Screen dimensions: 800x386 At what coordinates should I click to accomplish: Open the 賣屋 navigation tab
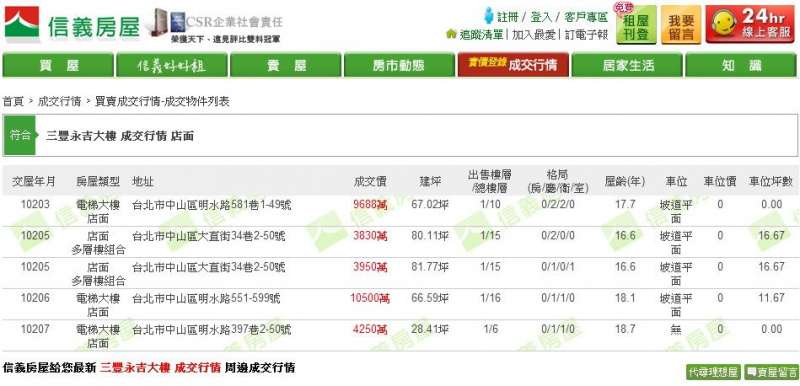click(x=286, y=65)
